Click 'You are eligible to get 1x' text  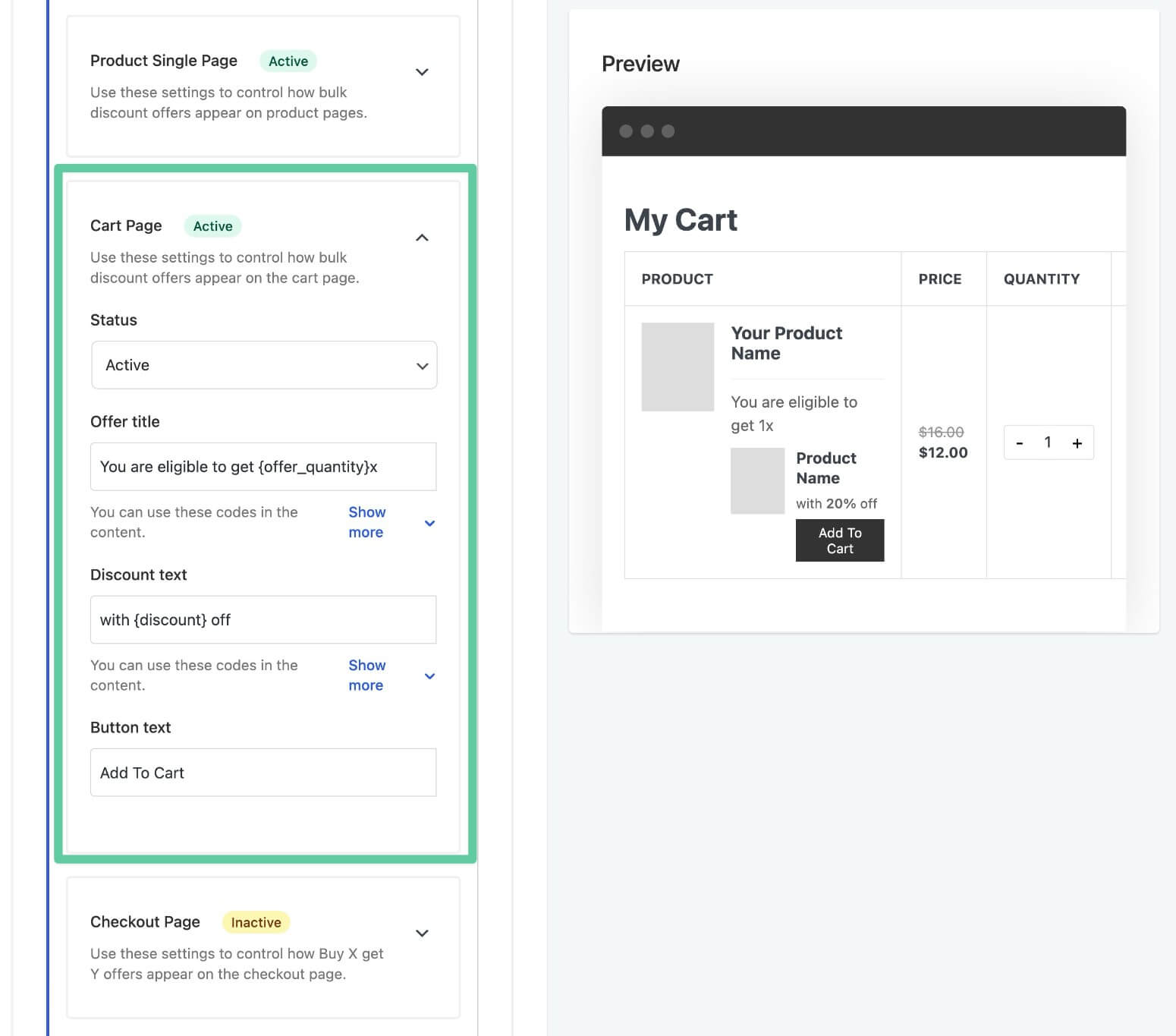tap(794, 414)
